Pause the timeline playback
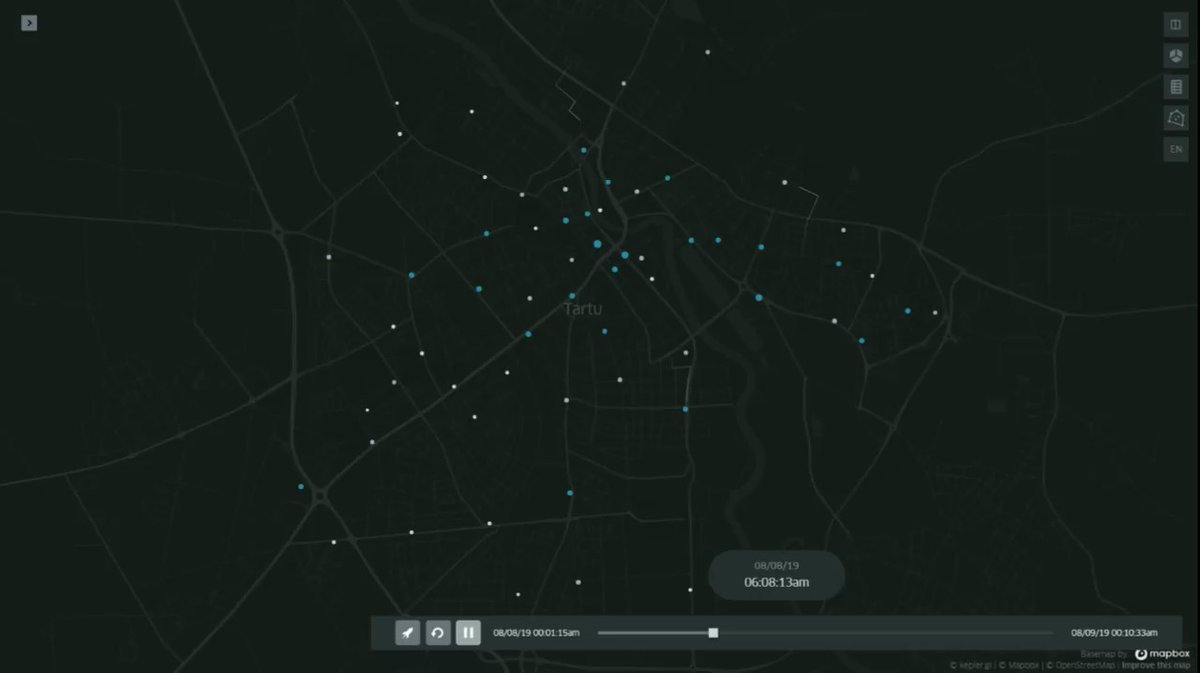The width and height of the screenshot is (1200, 673). click(468, 633)
